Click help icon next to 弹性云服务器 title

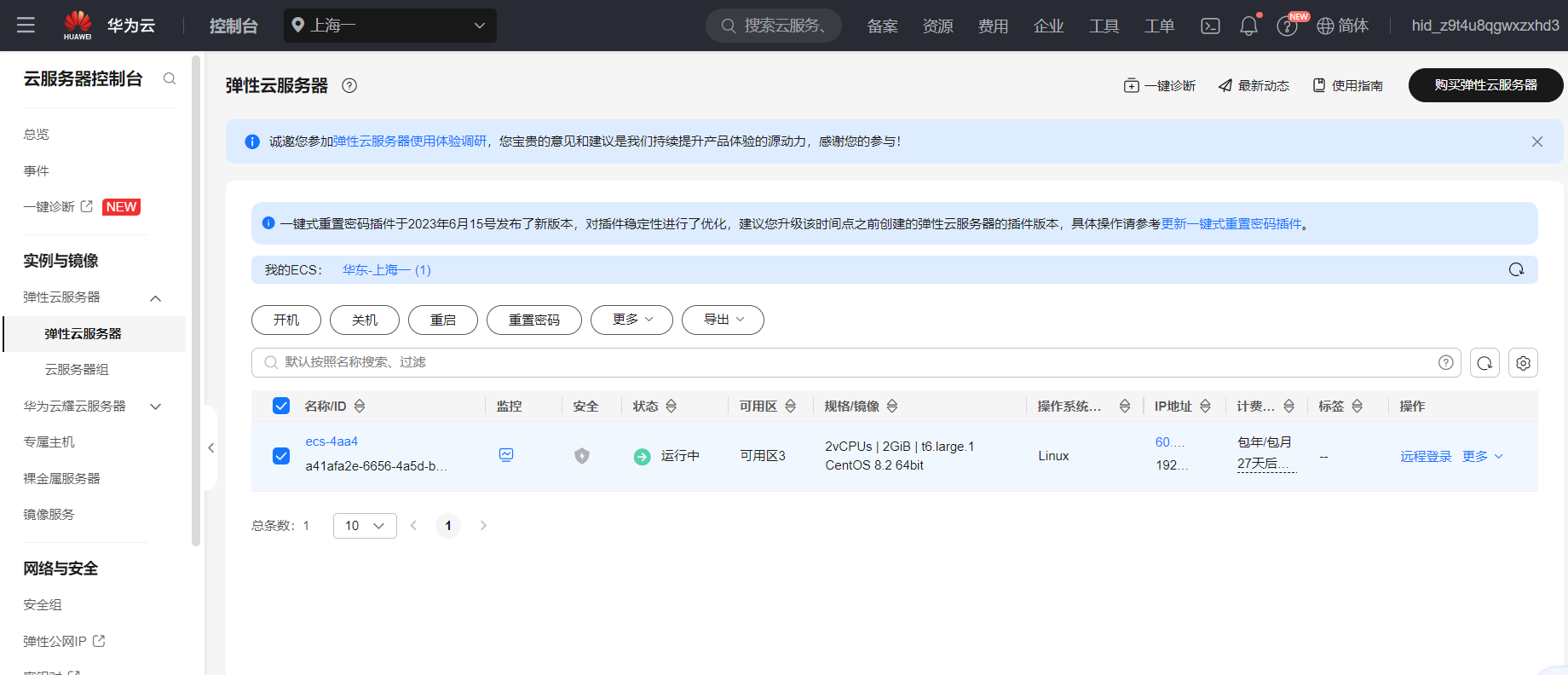coord(349,85)
